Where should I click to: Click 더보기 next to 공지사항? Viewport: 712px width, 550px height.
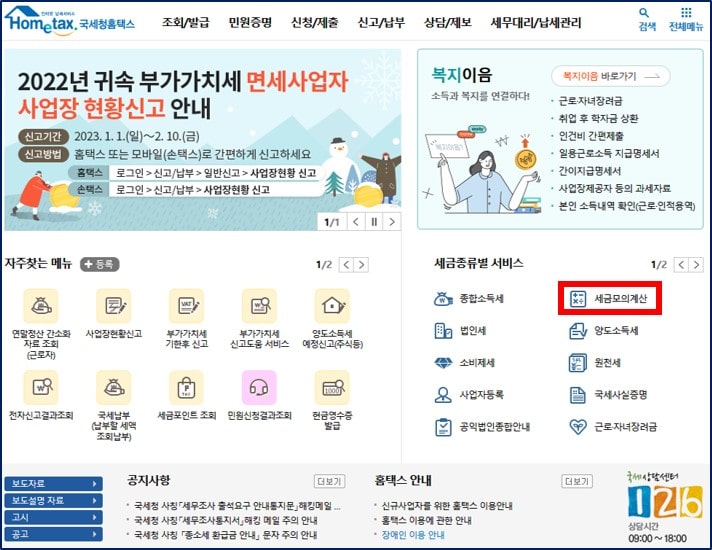pos(329,481)
